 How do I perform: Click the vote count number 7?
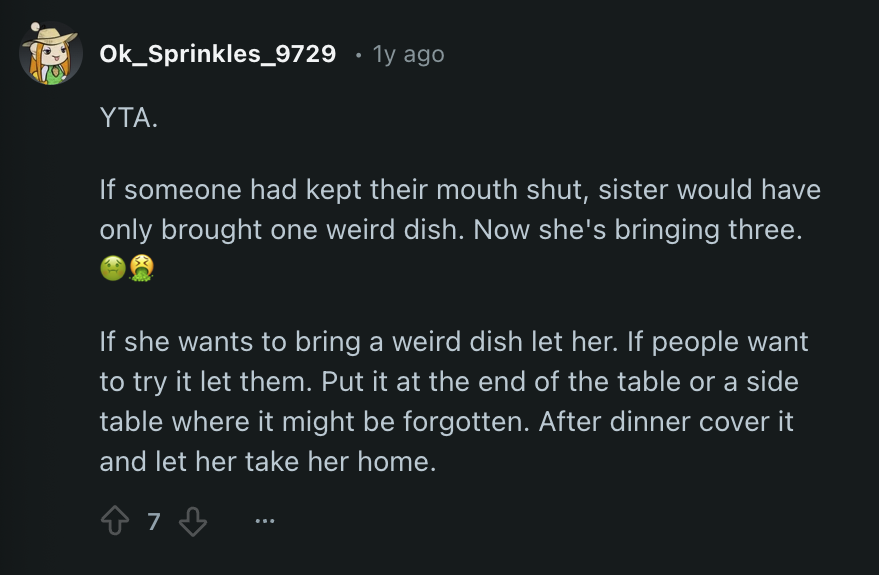[x=153, y=521]
